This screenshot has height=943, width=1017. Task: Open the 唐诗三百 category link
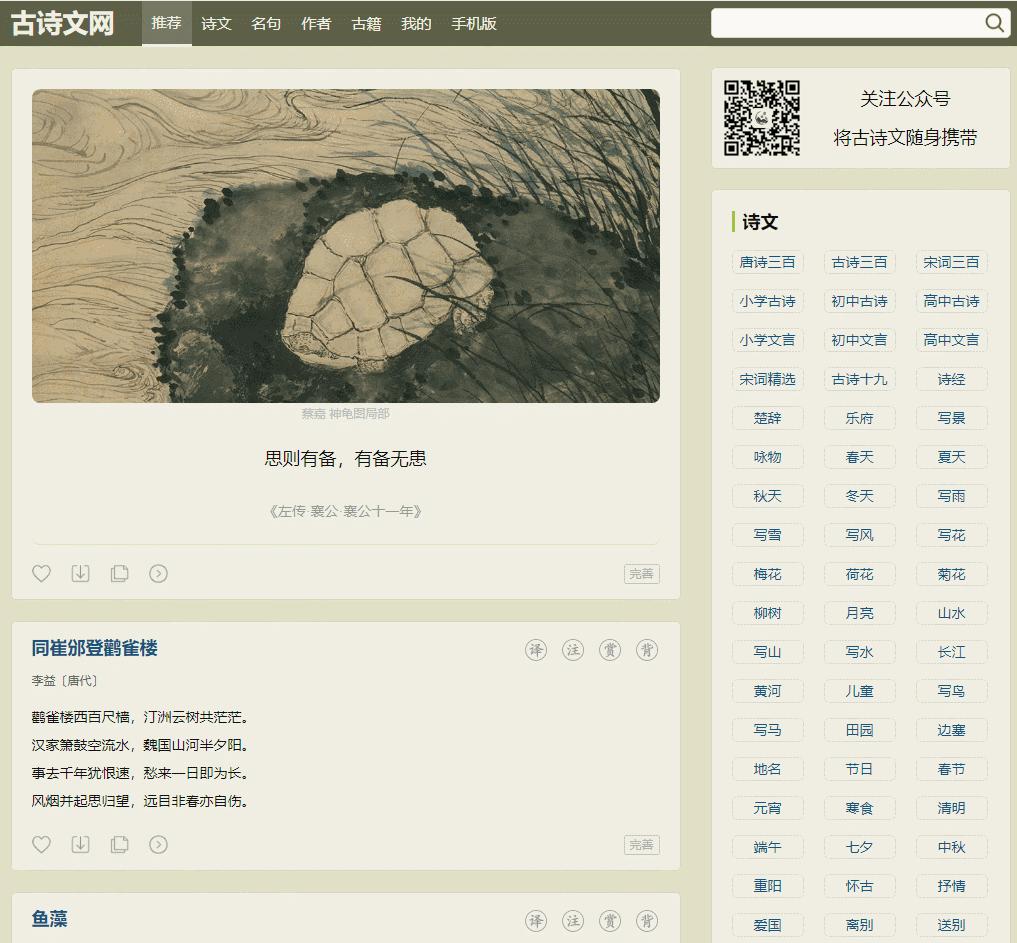click(x=767, y=262)
